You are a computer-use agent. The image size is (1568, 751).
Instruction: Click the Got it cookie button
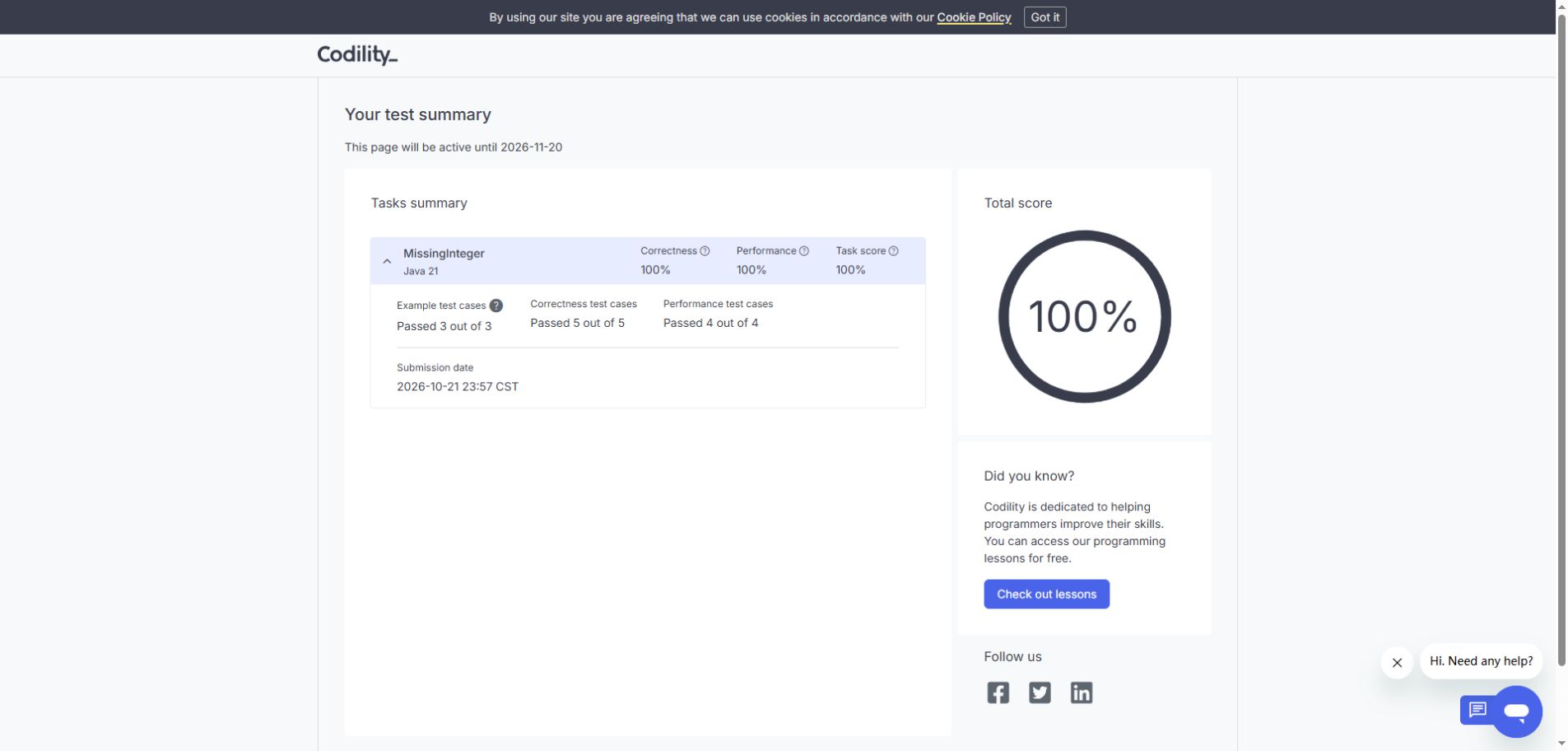1045,17
